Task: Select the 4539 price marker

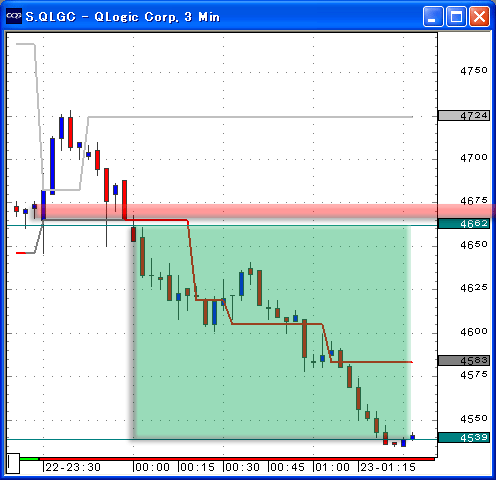Action: coord(464,437)
